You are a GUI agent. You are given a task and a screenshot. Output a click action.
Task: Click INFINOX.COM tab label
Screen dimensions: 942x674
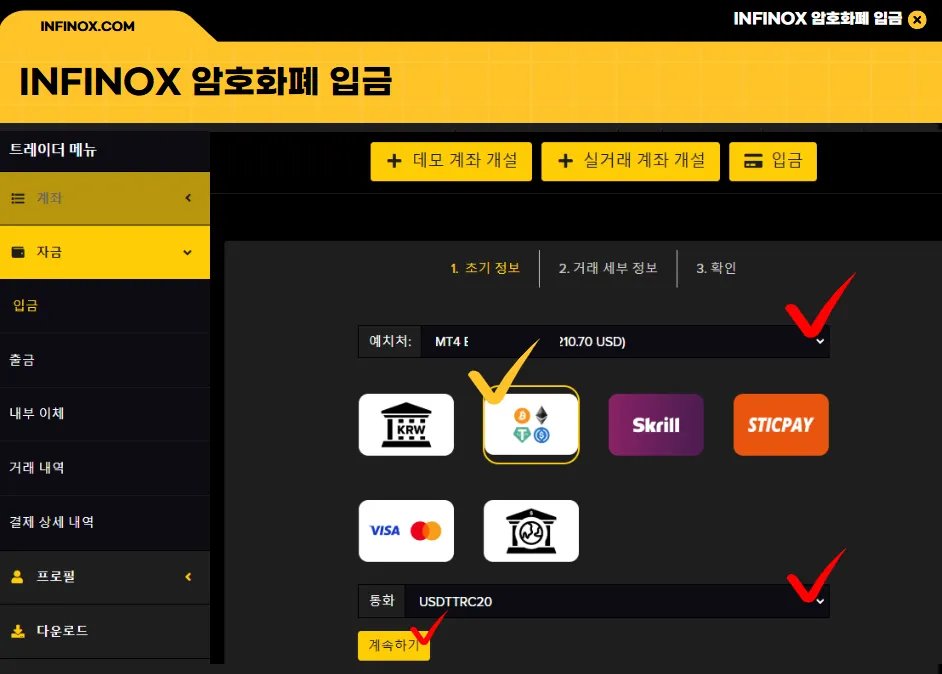tap(88, 26)
